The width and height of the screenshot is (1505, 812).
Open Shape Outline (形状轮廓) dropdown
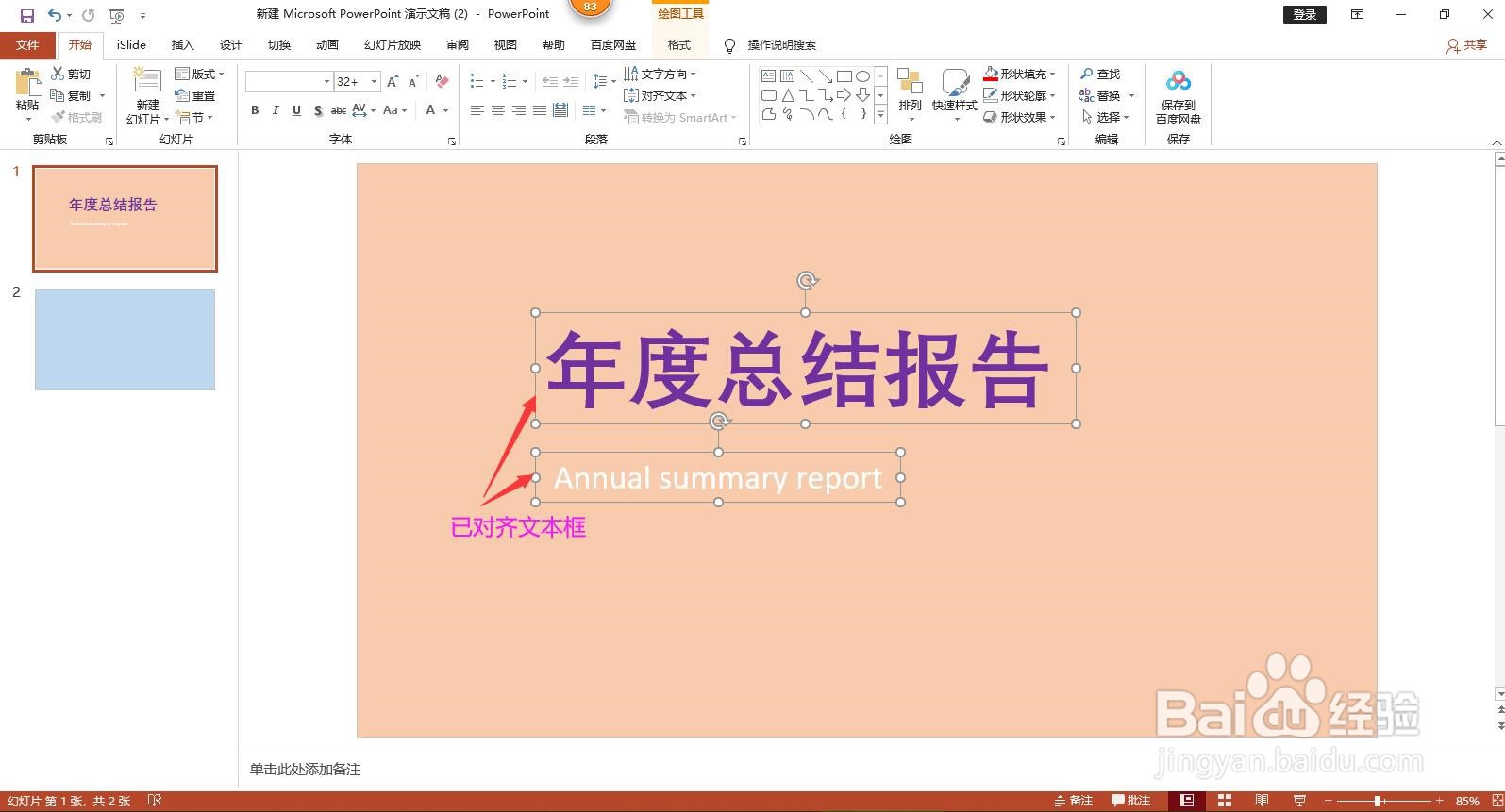click(1019, 95)
